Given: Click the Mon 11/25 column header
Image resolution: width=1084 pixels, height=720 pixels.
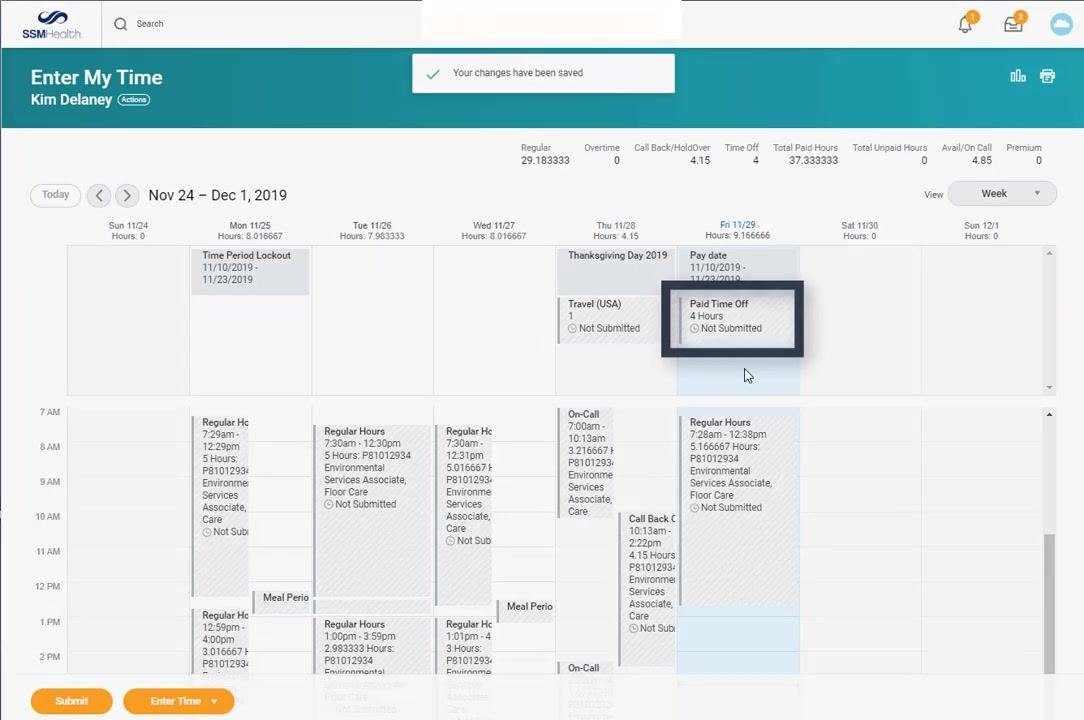Looking at the screenshot, I should click(250, 231).
